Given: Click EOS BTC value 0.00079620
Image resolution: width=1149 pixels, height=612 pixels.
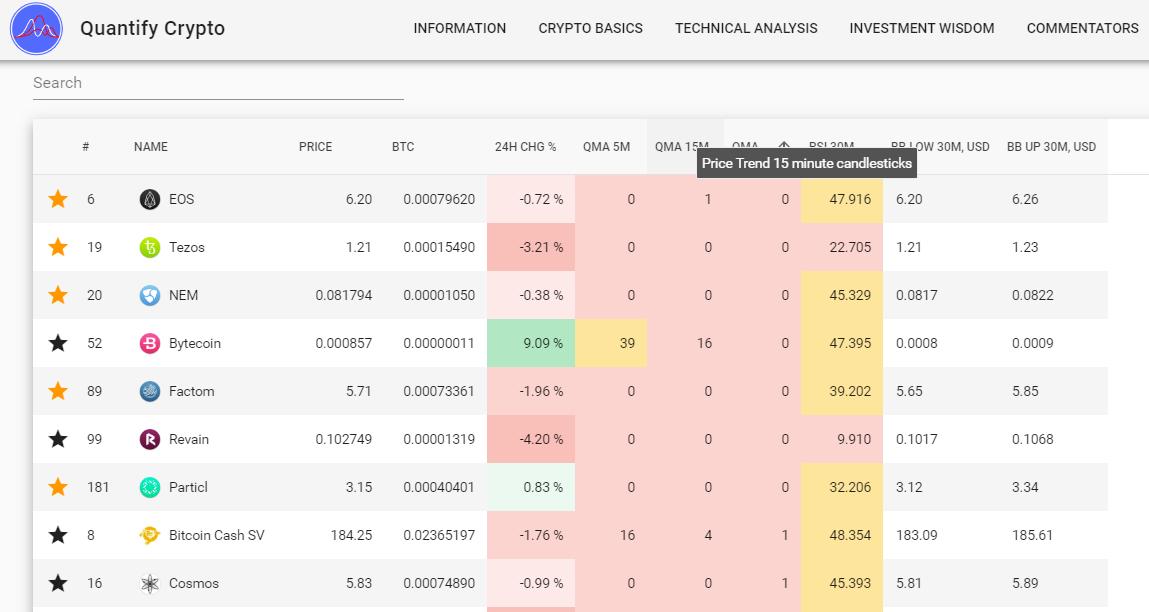Looking at the screenshot, I should [439, 199].
